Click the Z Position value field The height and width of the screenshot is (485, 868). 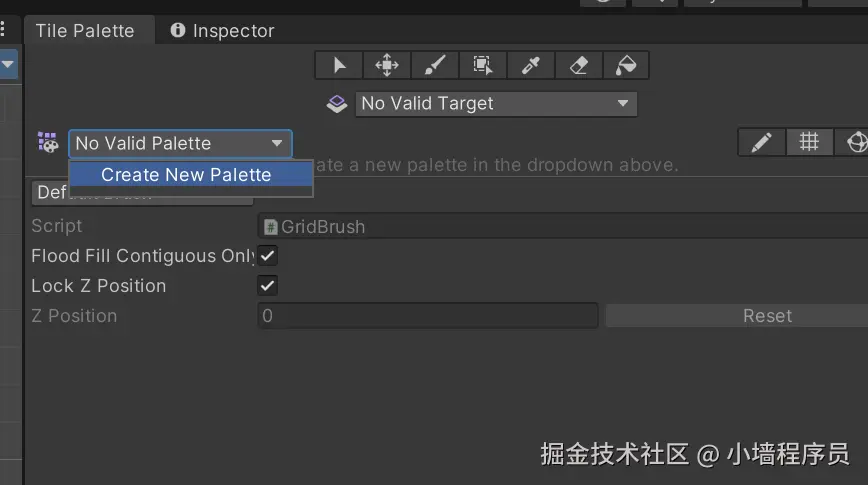[428, 316]
